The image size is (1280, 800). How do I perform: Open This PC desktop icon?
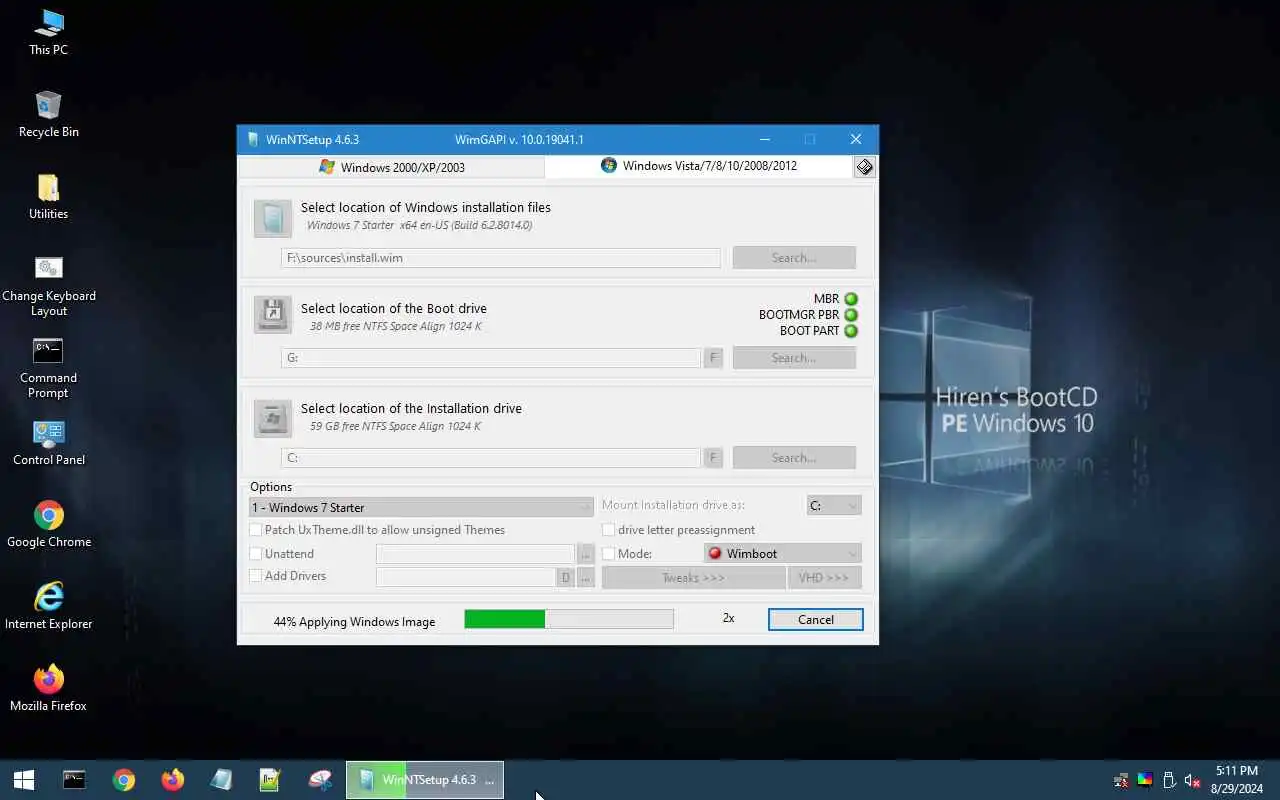(48, 32)
